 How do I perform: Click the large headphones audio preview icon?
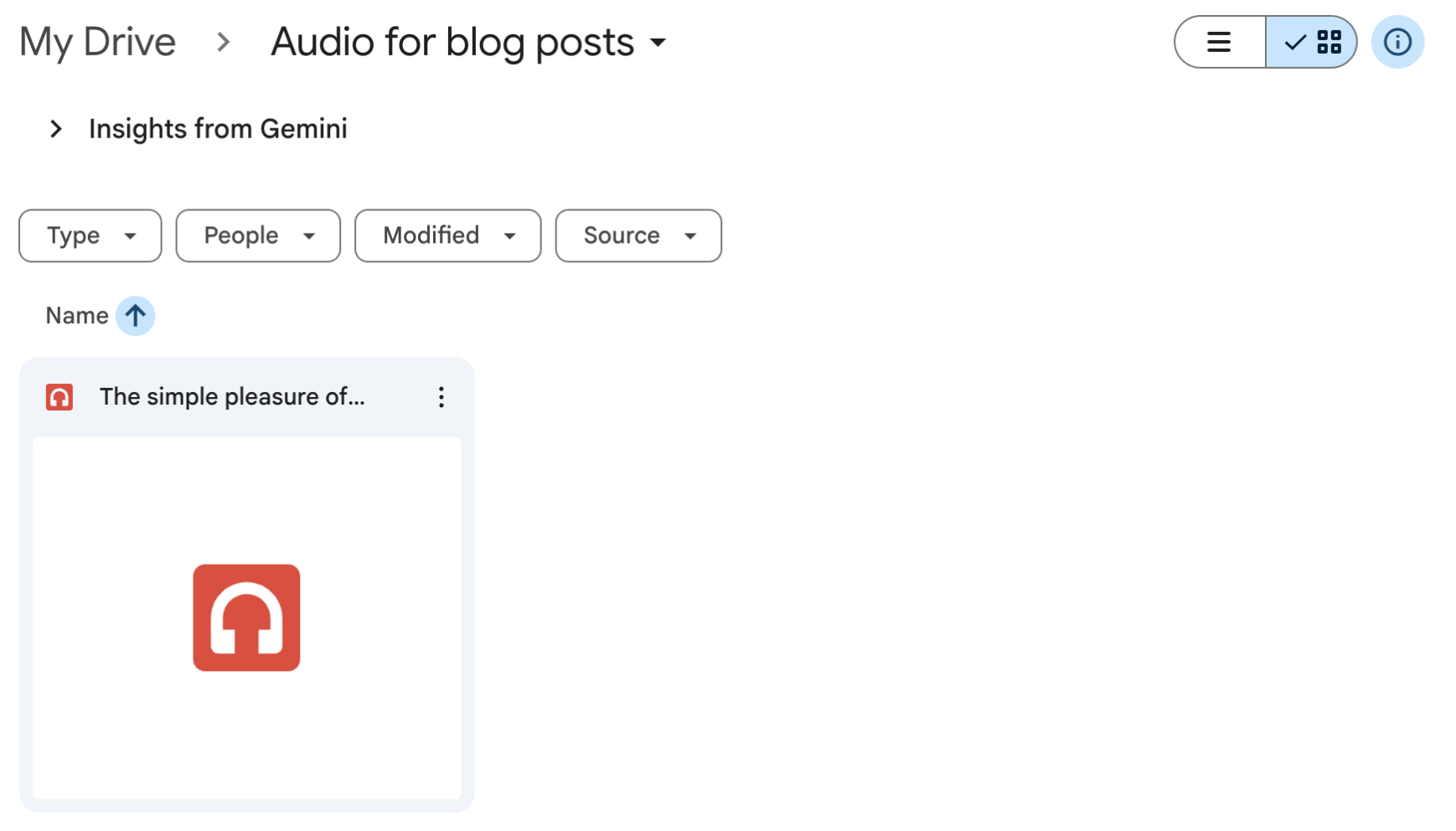tap(246, 617)
